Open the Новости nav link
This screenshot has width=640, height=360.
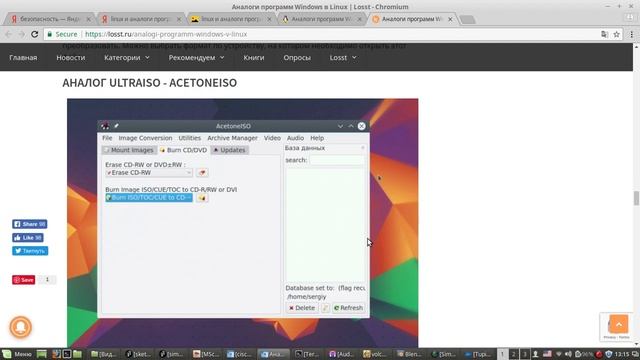[71, 58]
